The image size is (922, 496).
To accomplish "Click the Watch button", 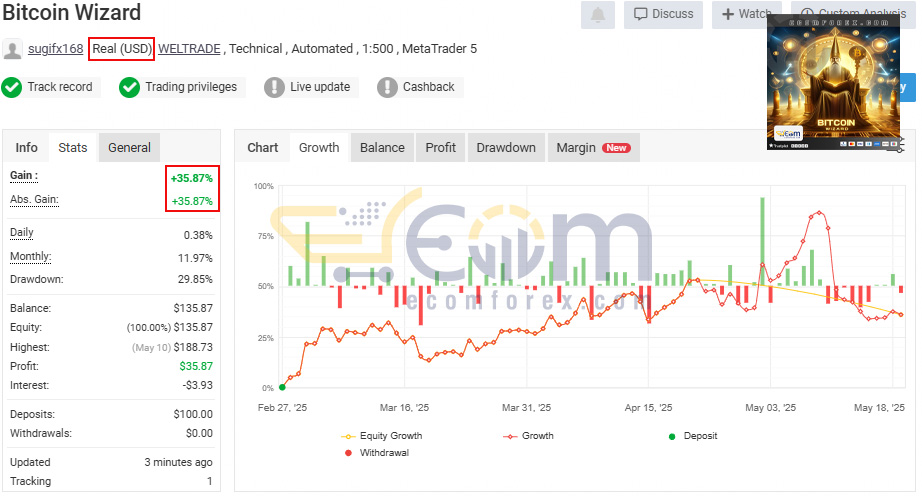I will click(x=746, y=14).
